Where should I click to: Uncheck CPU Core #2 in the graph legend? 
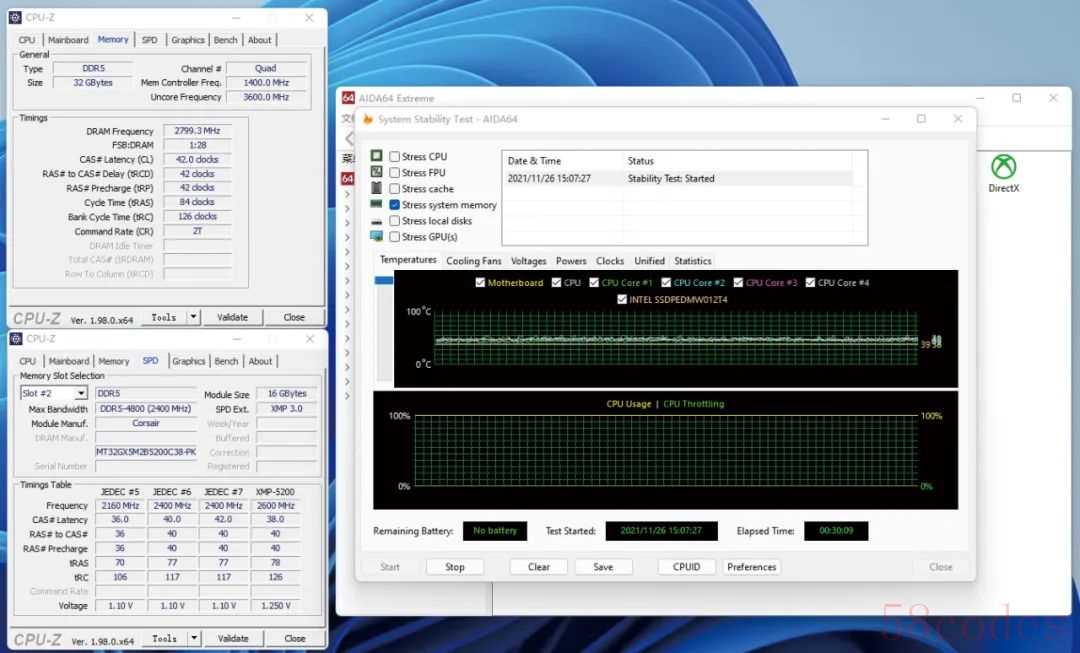pos(666,282)
